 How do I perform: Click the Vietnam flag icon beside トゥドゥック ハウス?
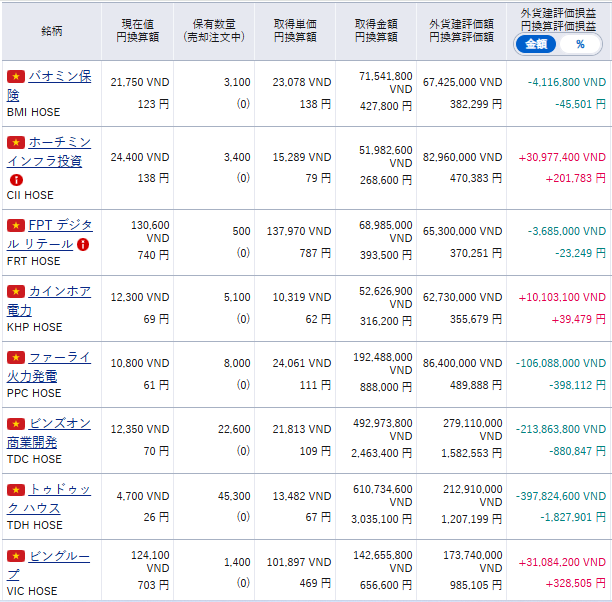pyautogui.click(x=15, y=489)
